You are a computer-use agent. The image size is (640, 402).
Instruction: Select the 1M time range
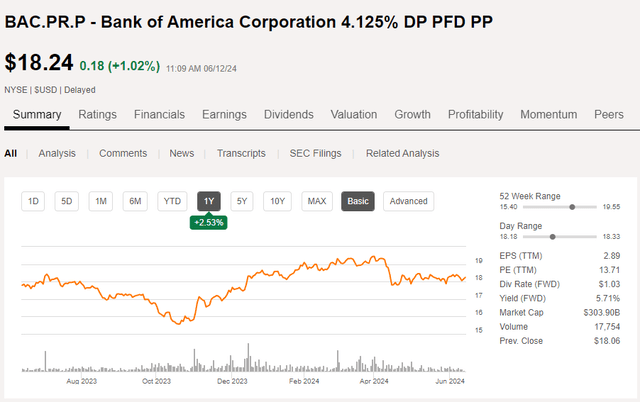(x=101, y=201)
